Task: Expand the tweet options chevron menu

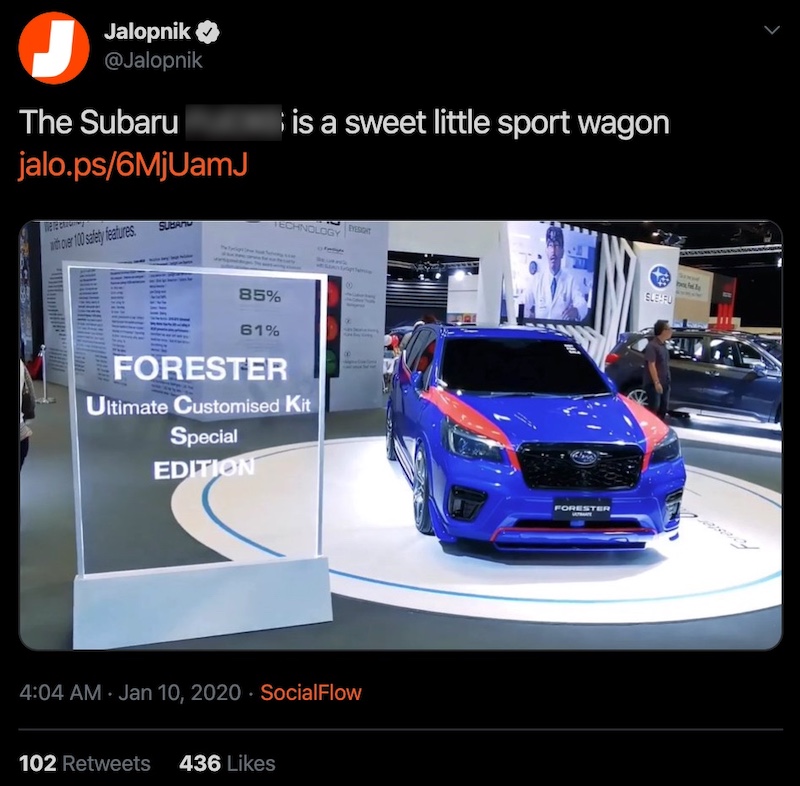Action: point(772,30)
